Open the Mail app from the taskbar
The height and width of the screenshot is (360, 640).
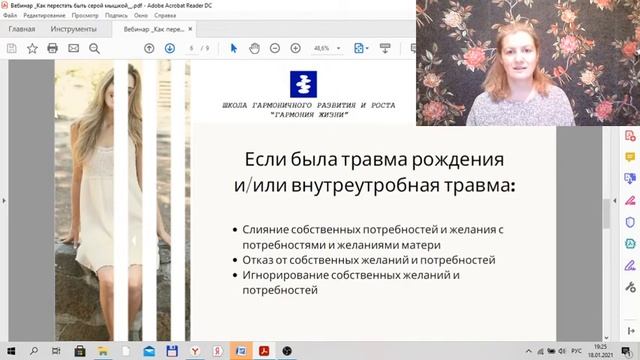click(149, 351)
